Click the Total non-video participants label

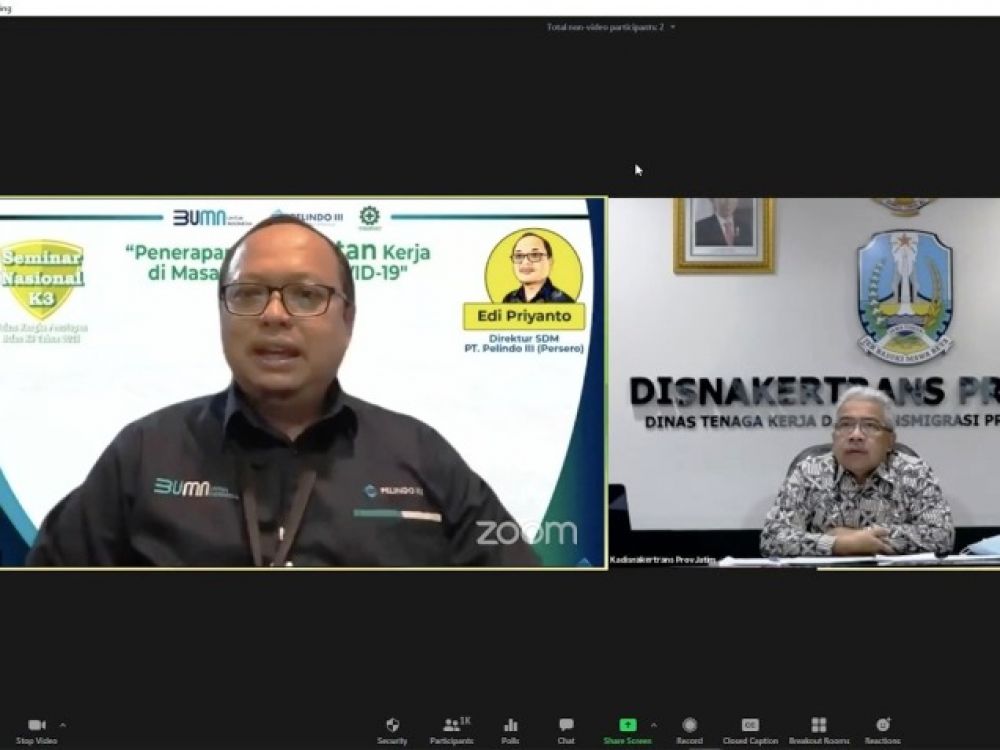pos(605,27)
